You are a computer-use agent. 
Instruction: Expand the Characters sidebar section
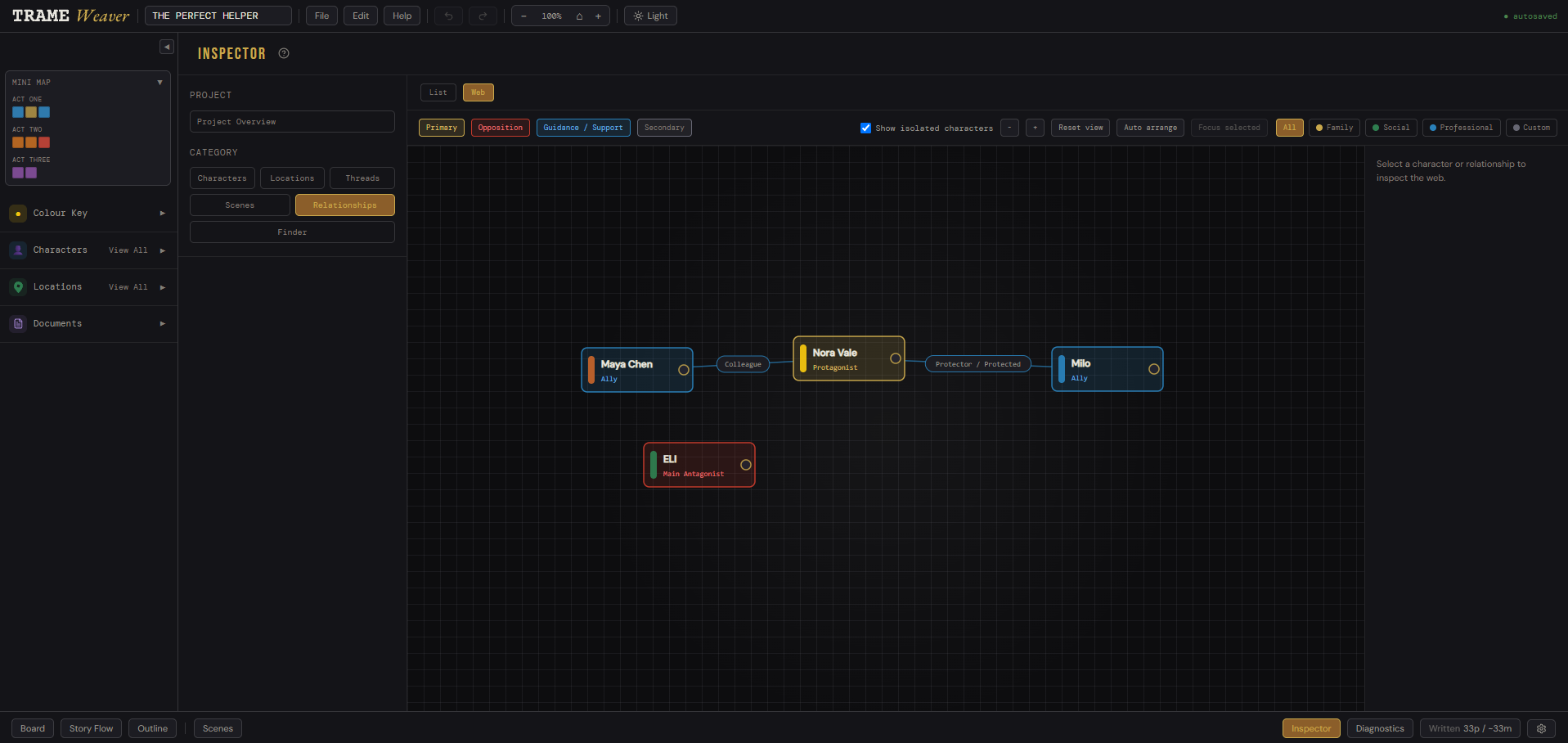pos(162,250)
